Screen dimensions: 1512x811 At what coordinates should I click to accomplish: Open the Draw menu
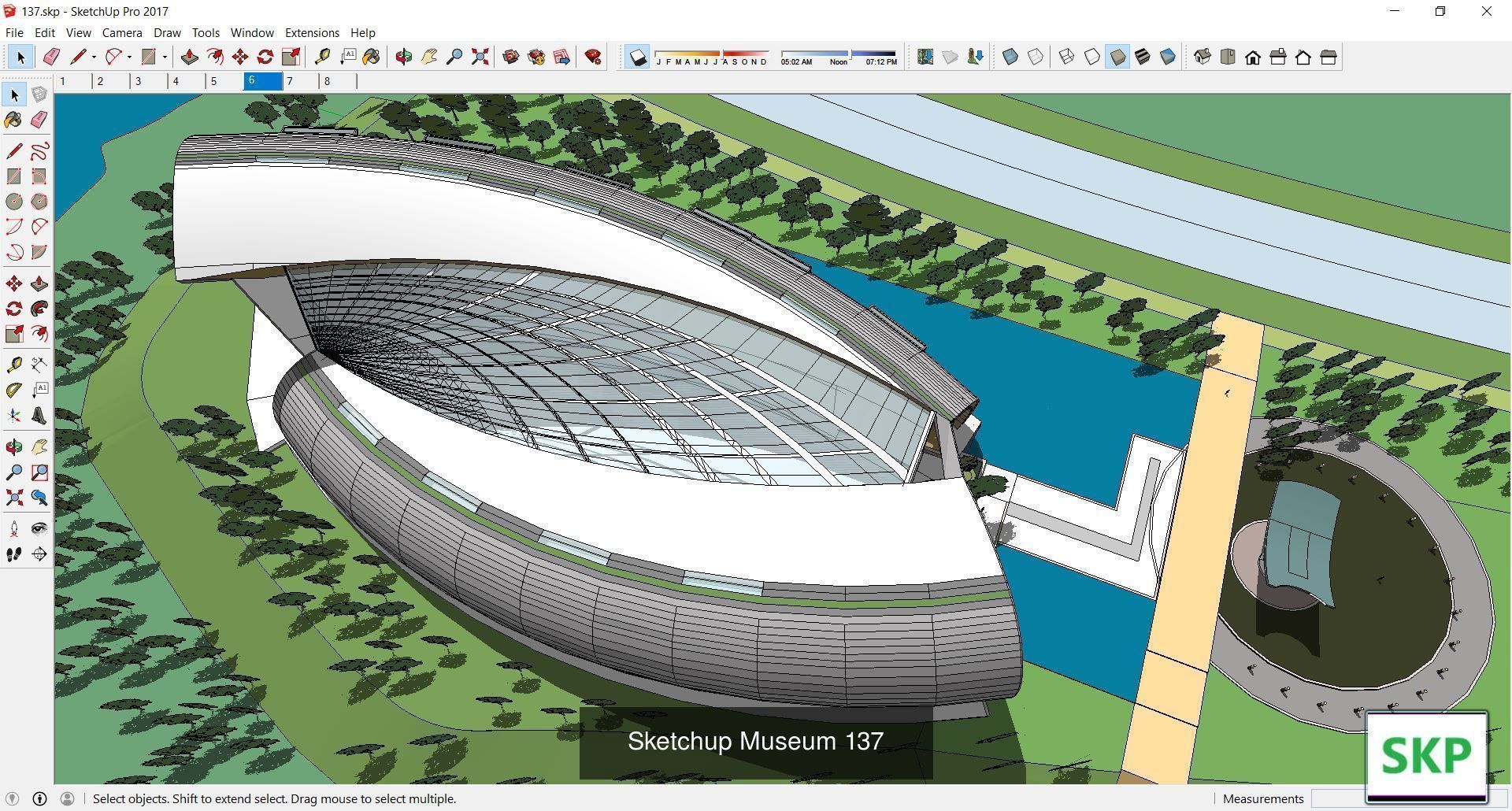tap(167, 32)
